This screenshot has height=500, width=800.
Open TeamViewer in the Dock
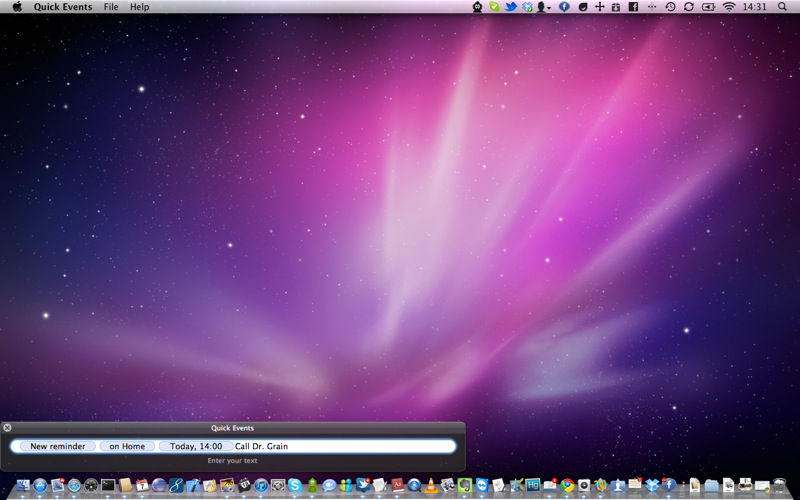pyautogui.click(x=482, y=485)
